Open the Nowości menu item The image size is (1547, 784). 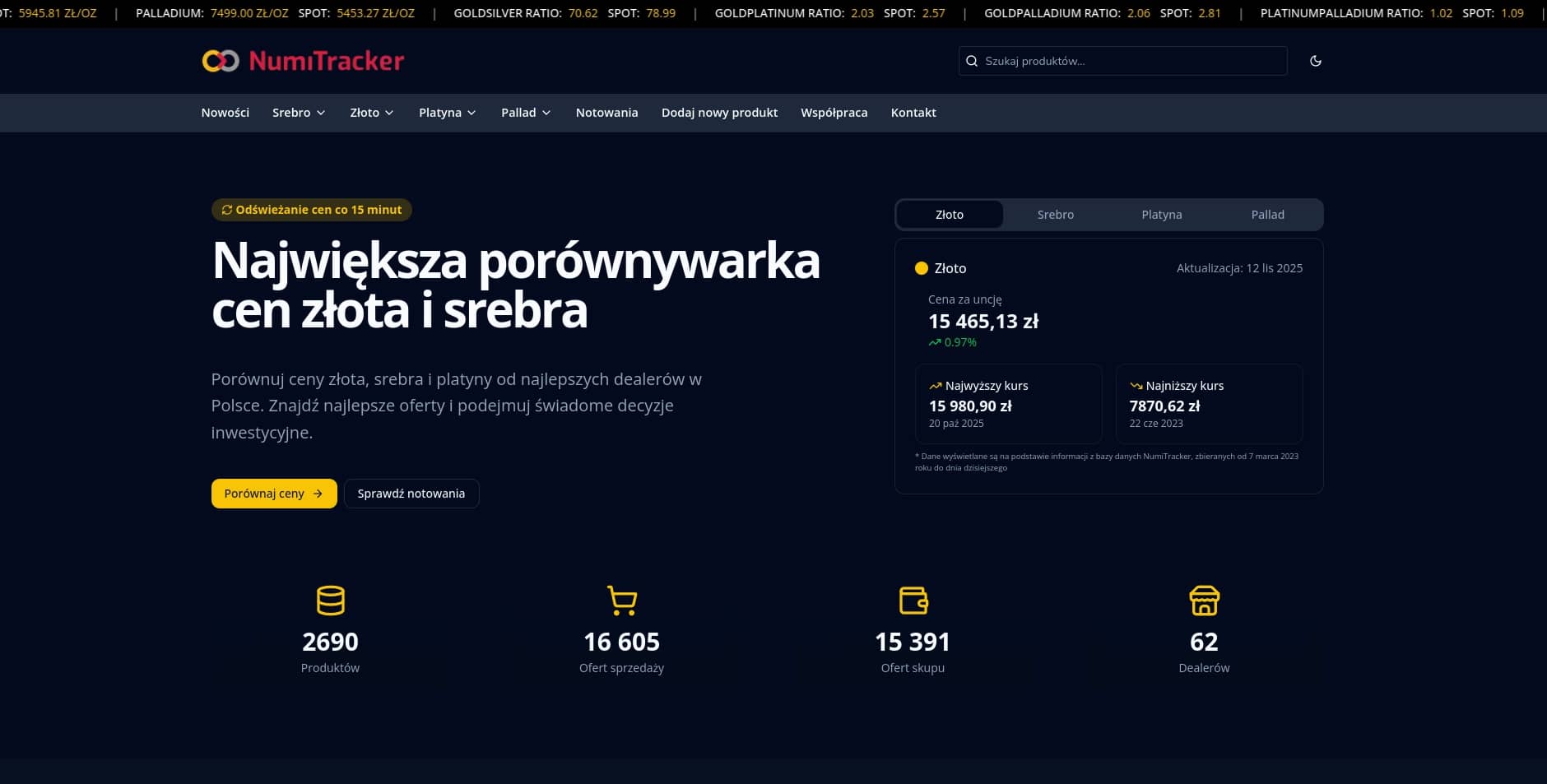tap(225, 113)
